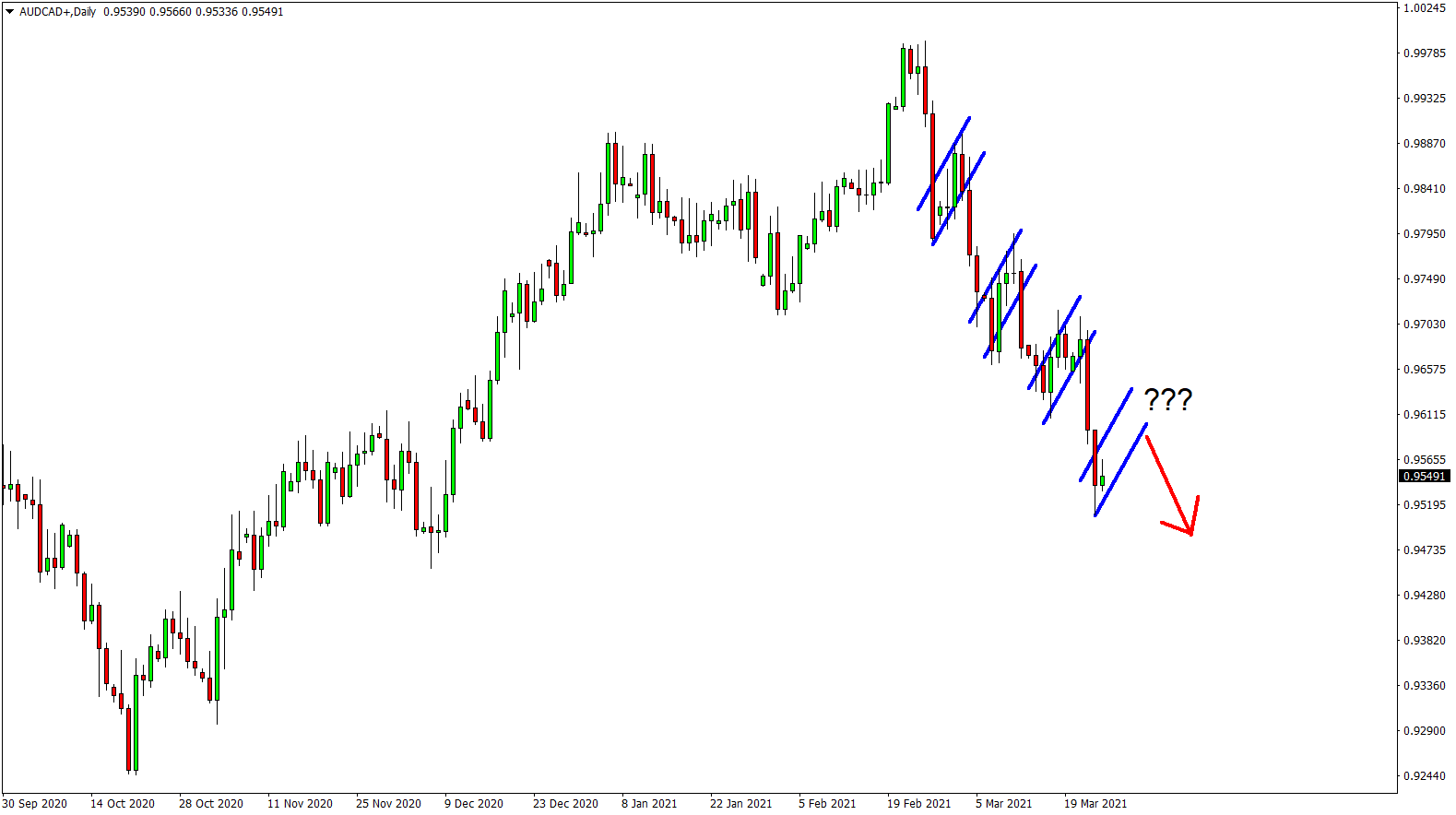
Task: Click the 0.94280 price scale label
Action: [1425, 596]
